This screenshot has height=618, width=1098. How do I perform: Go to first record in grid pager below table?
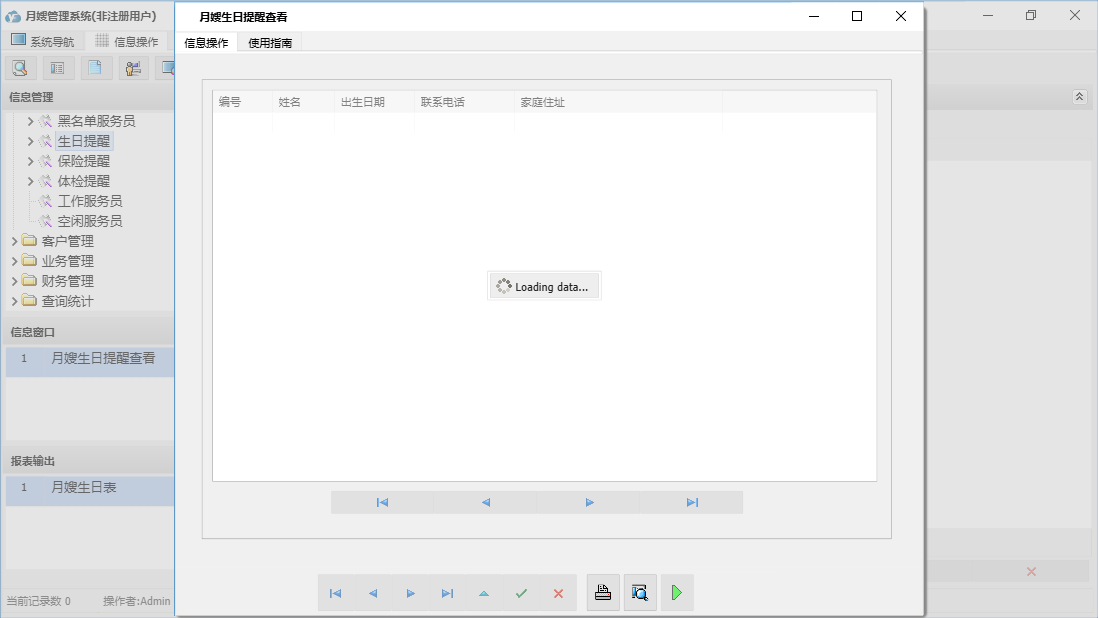click(x=382, y=503)
